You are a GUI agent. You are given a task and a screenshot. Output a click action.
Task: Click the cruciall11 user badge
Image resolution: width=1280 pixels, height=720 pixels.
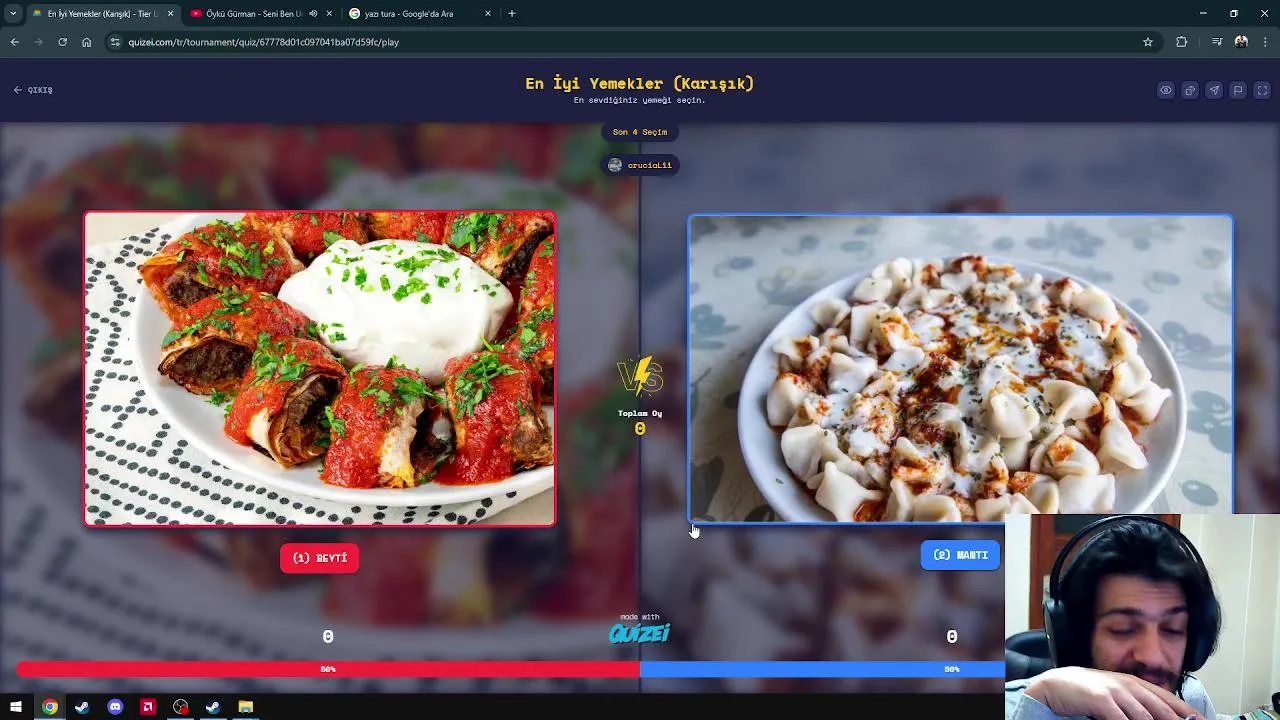pos(640,165)
